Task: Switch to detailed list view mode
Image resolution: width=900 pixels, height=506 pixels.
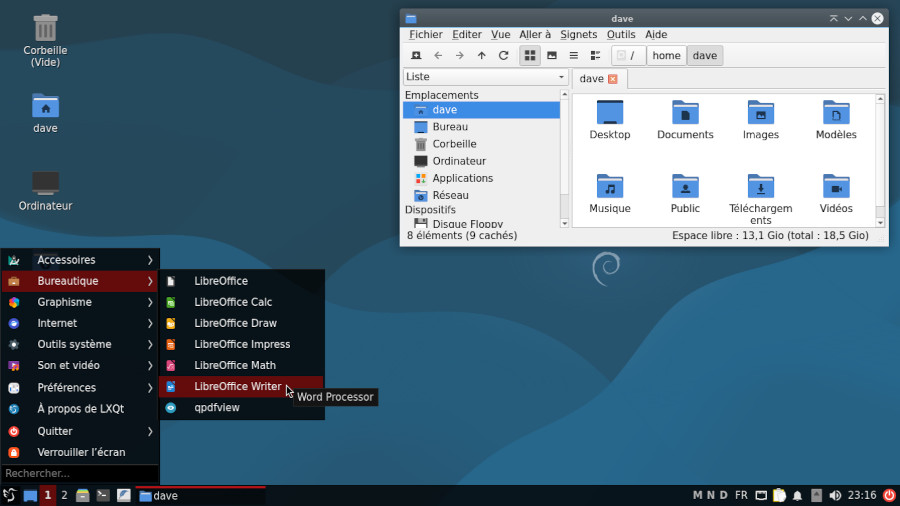Action: click(595, 56)
